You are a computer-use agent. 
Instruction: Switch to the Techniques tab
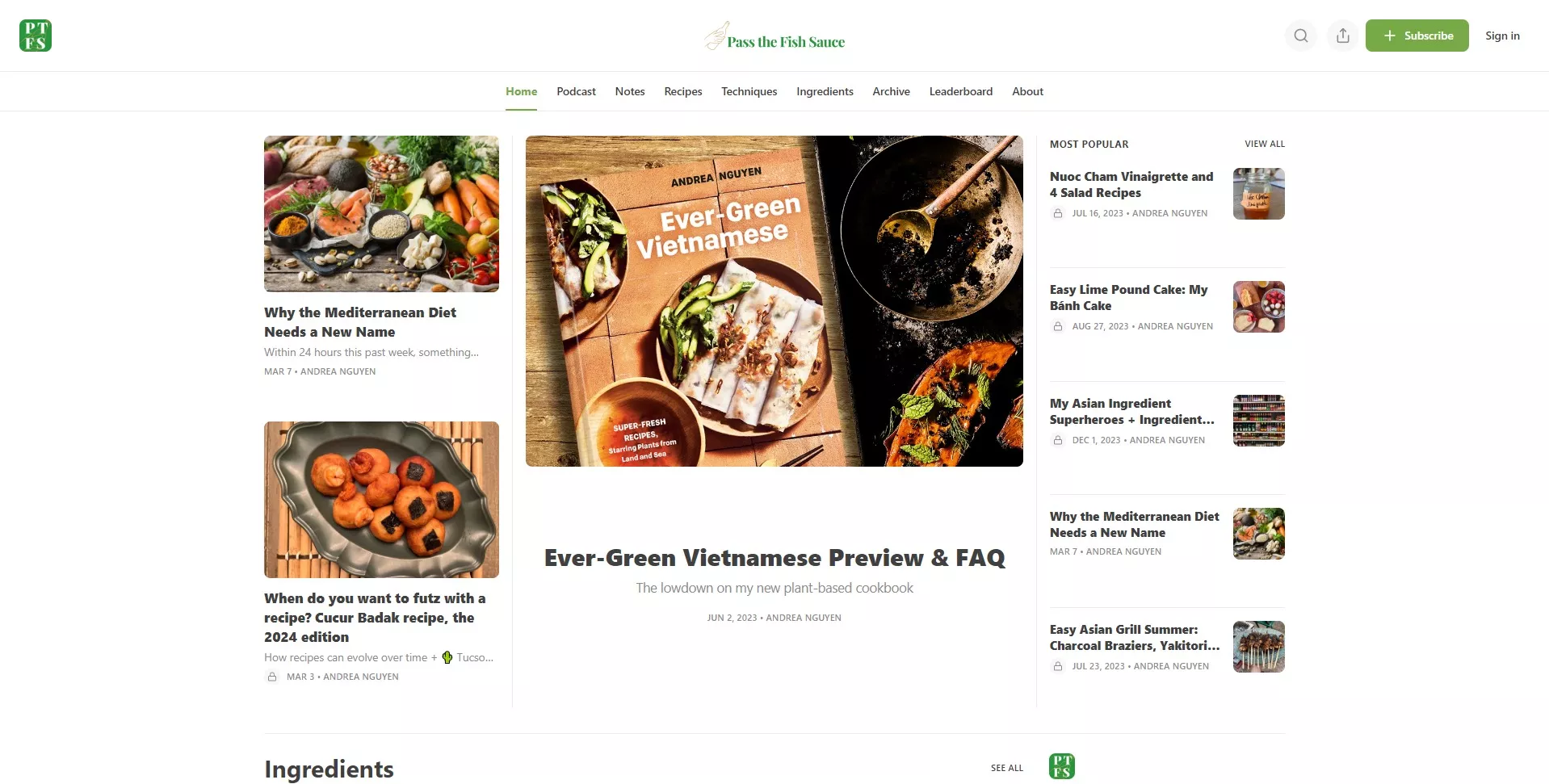tap(749, 91)
